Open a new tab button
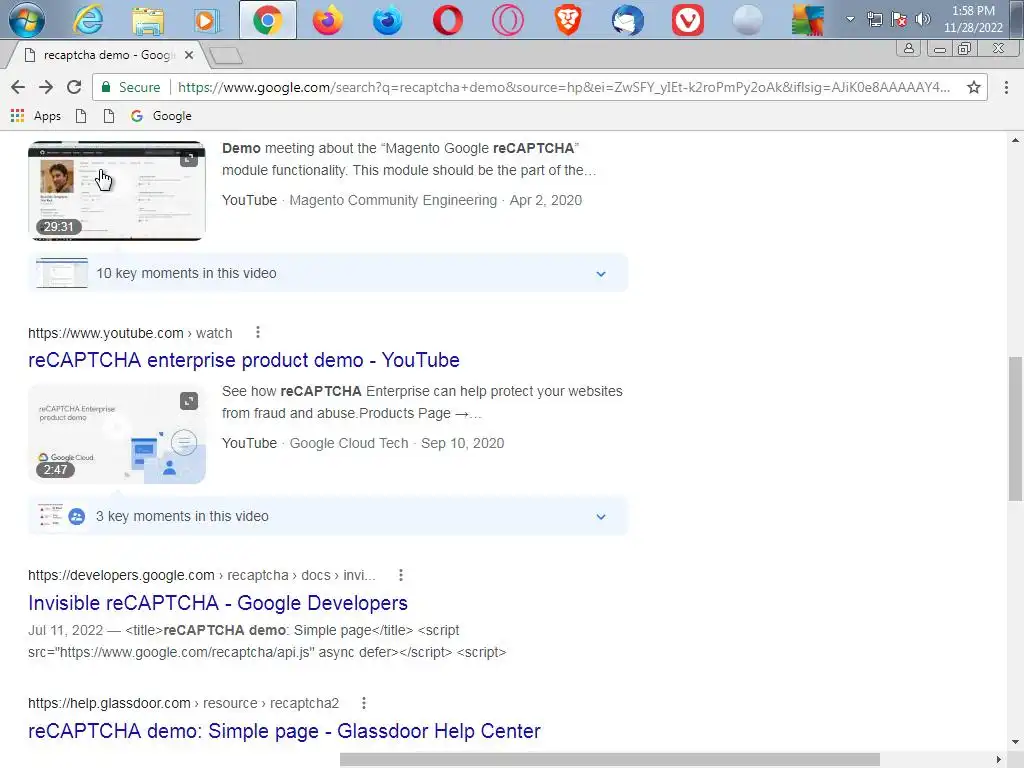Viewport: 1024px width, 768px height. coord(226,56)
